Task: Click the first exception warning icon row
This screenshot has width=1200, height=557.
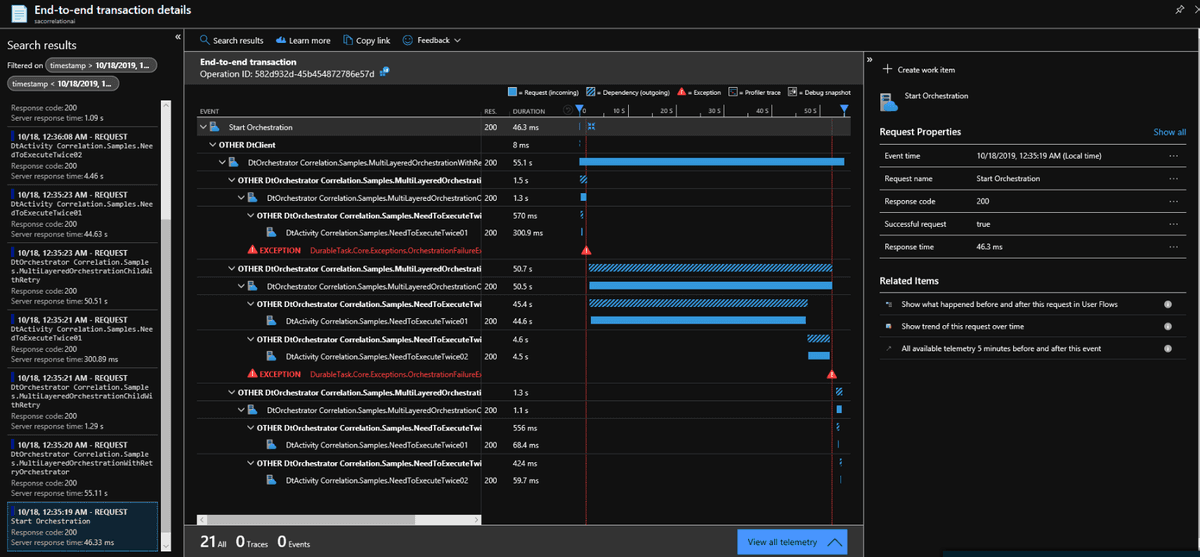Action: coord(253,250)
